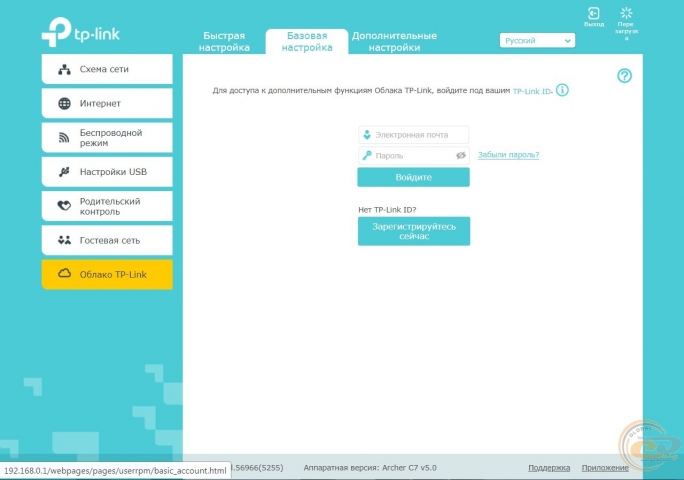Click the reboot (Перезагрузка) icon
The image size is (684, 480).
(626, 13)
